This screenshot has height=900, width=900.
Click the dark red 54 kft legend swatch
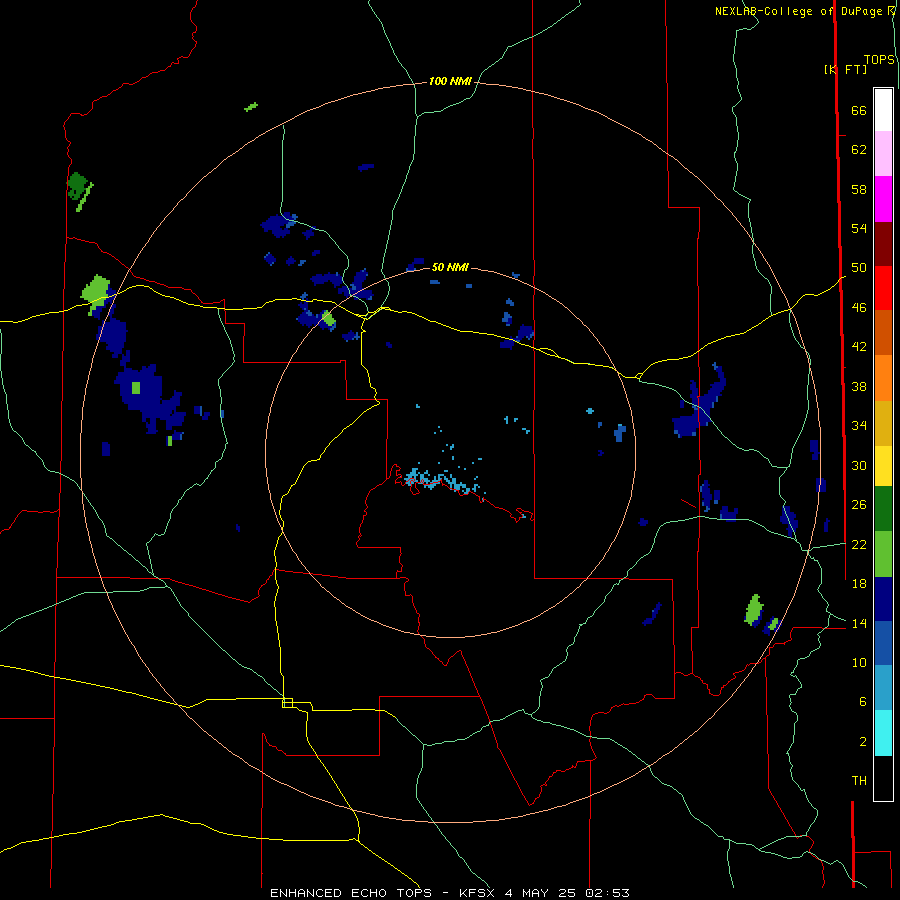click(883, 244)
